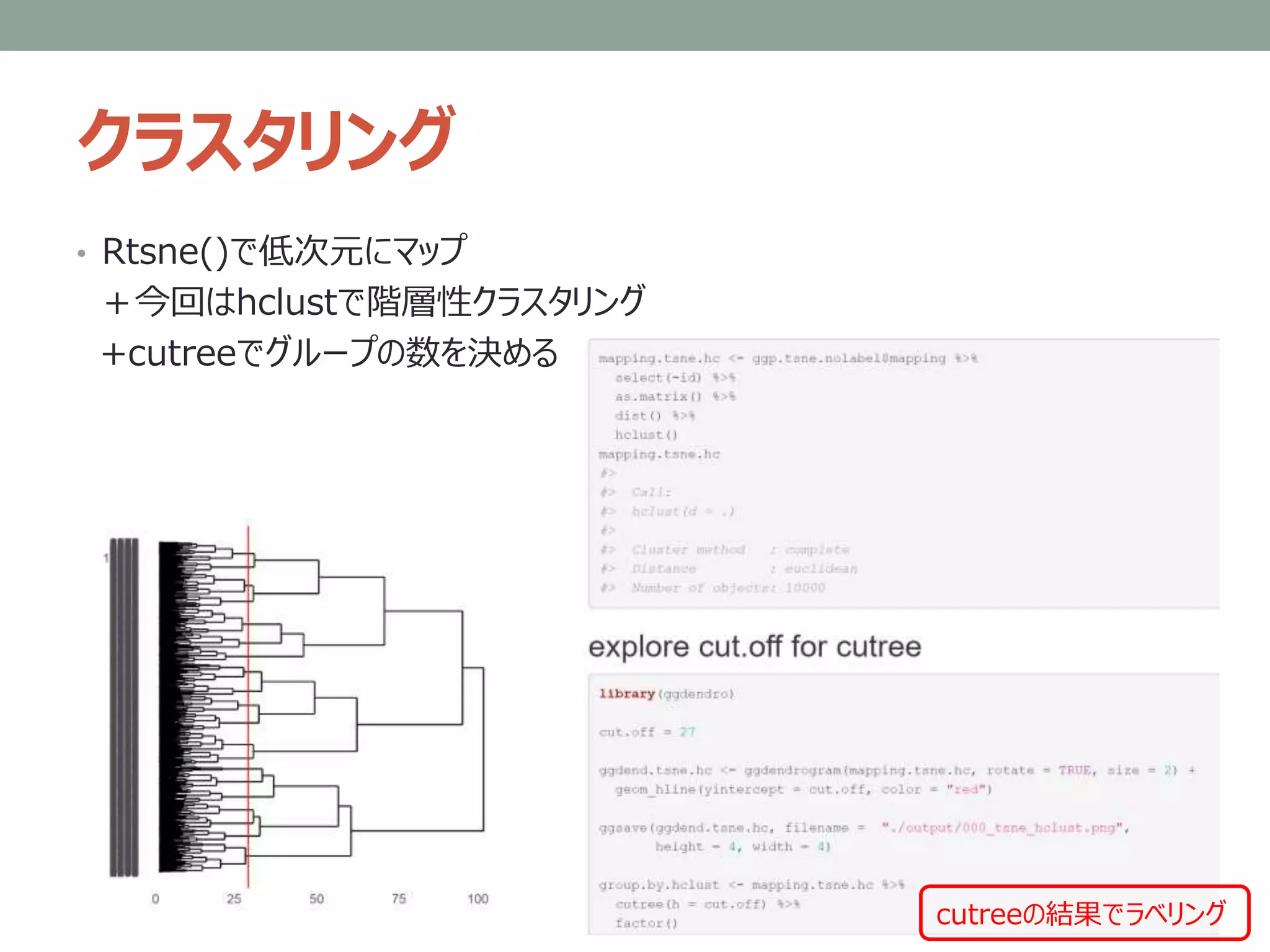Click the code line hclust()

[x=646, y=435]
